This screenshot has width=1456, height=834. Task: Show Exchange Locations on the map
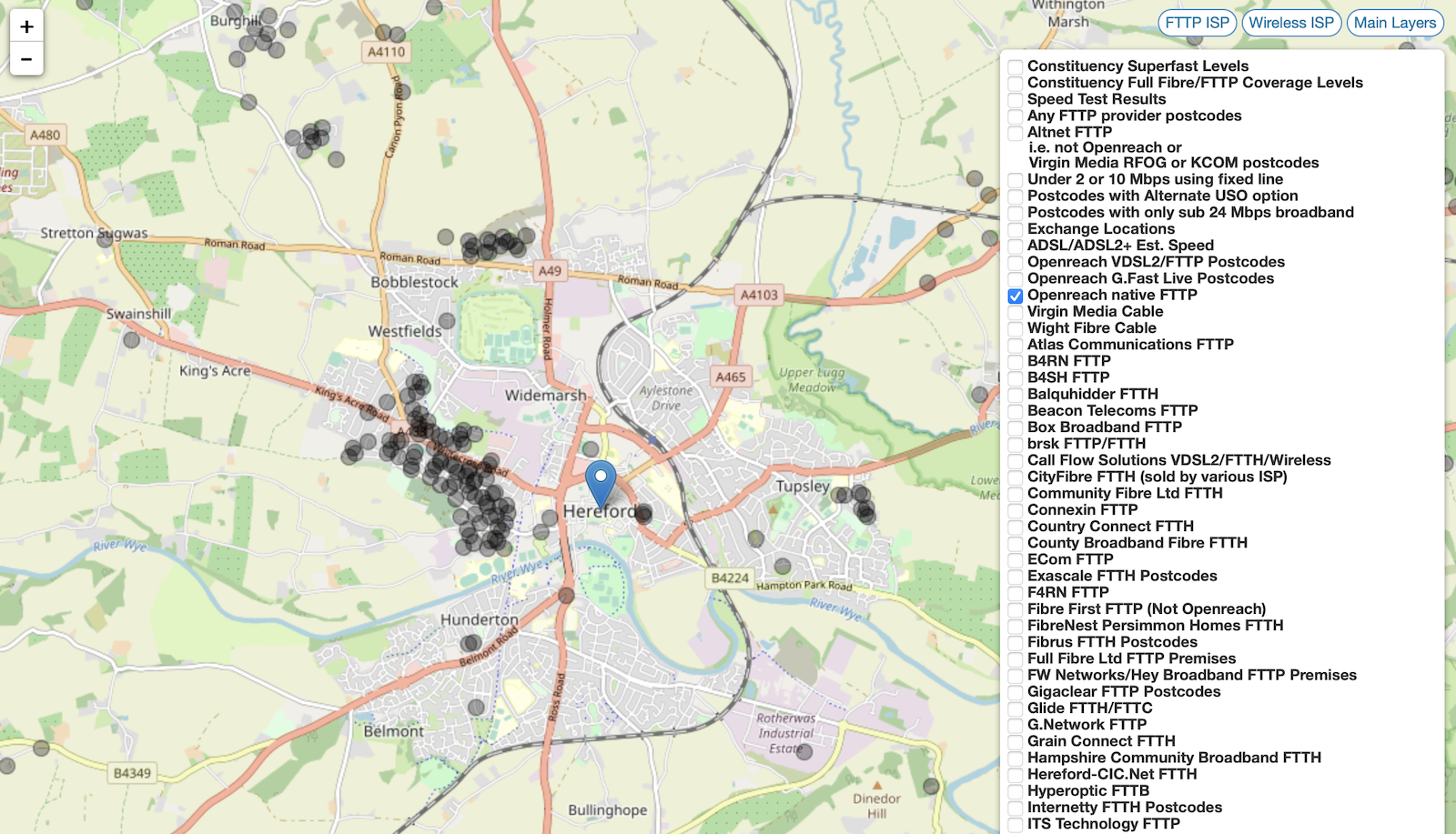click(1016, 228)
